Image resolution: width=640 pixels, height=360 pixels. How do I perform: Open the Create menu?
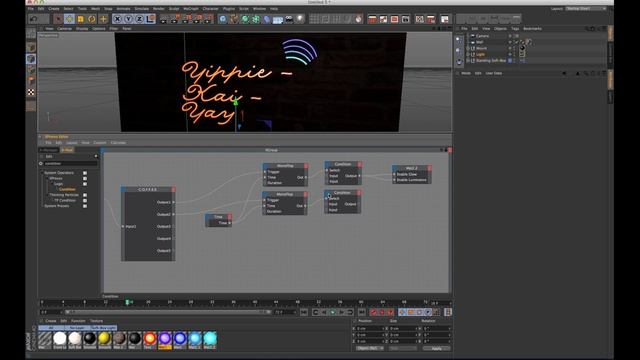(x=54, y=9)
